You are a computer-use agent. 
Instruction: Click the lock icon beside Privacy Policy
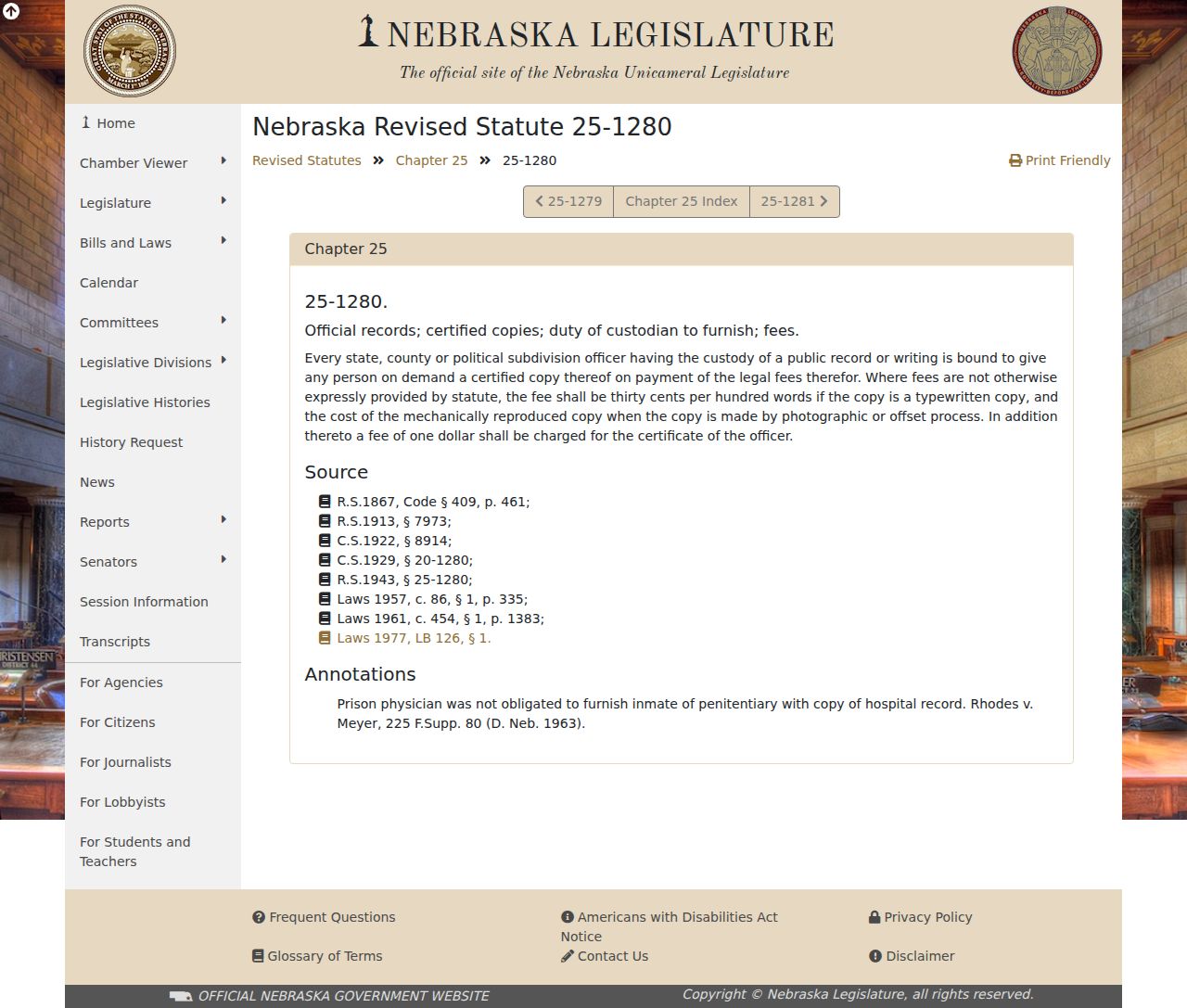[x=874, y=917]
